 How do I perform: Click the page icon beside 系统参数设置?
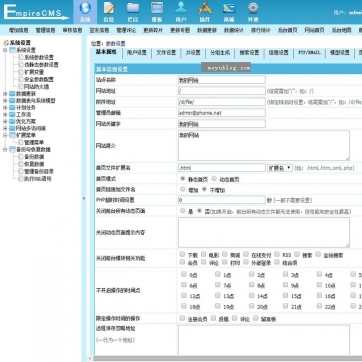[21, 57]
